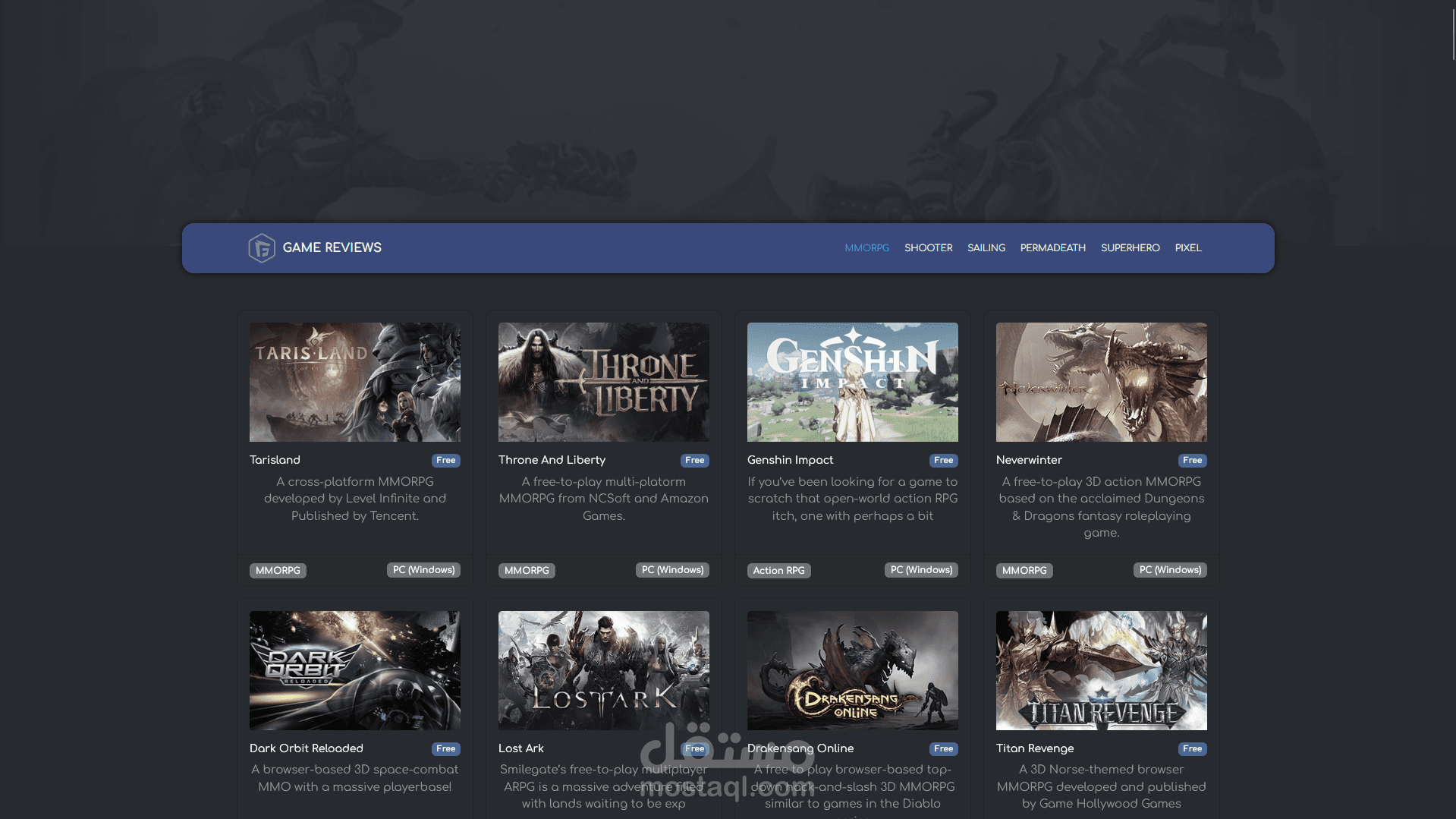The width and height of the screenshot is (1456, 819).
Task: Click the Titan Revenge description text
Action: (x=1102, y=786)
